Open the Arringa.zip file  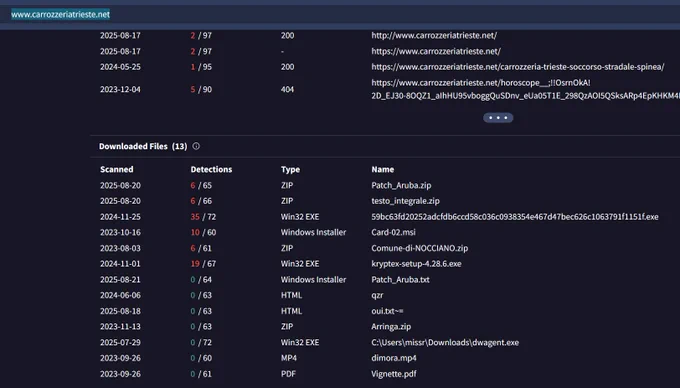[391, 327]
